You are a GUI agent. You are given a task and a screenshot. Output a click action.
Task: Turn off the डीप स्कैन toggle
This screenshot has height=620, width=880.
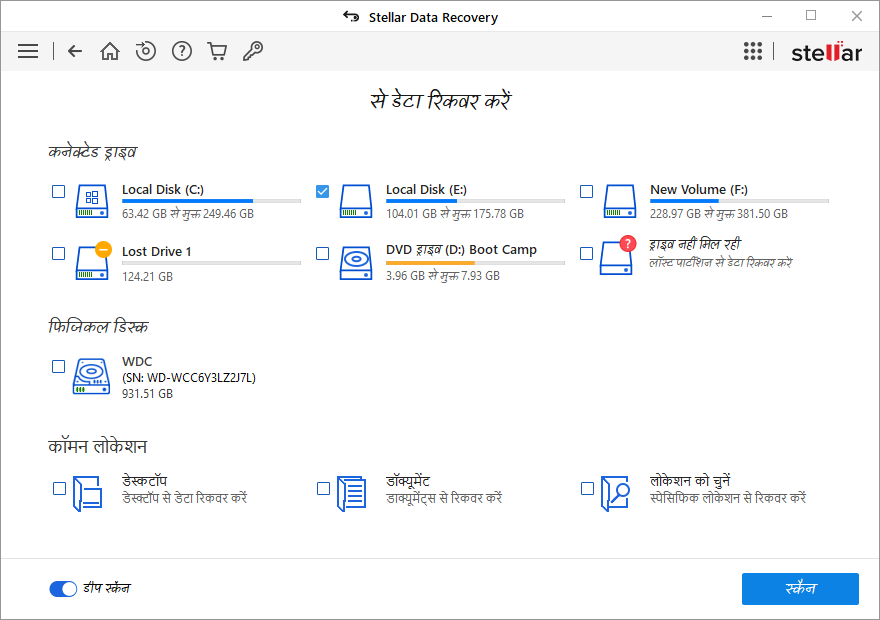click(x=63, y=589)
